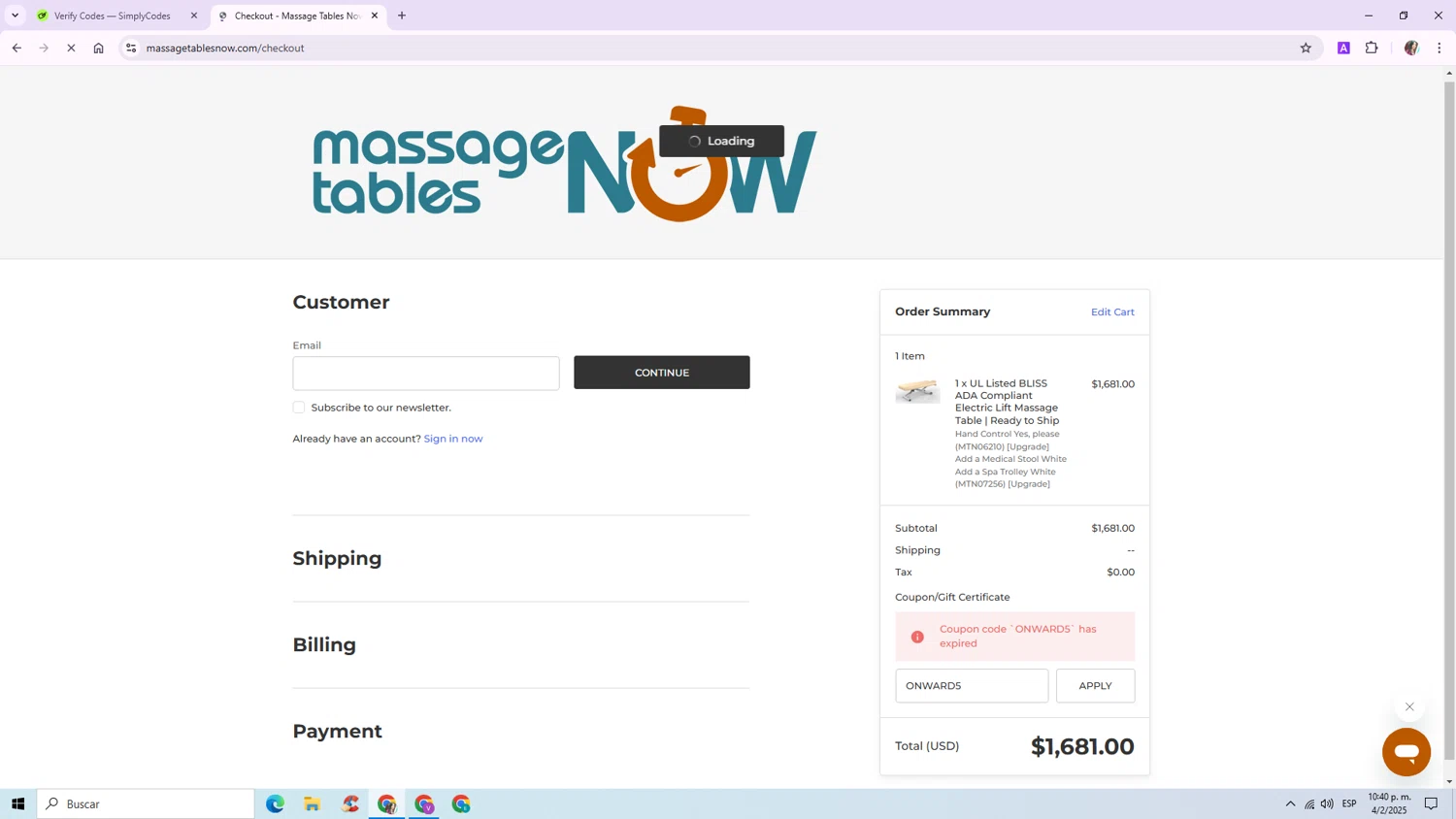Open File Explorer from taskbar
The width and height of the screenshot is (1456, 819).
[x=313, y=803]
